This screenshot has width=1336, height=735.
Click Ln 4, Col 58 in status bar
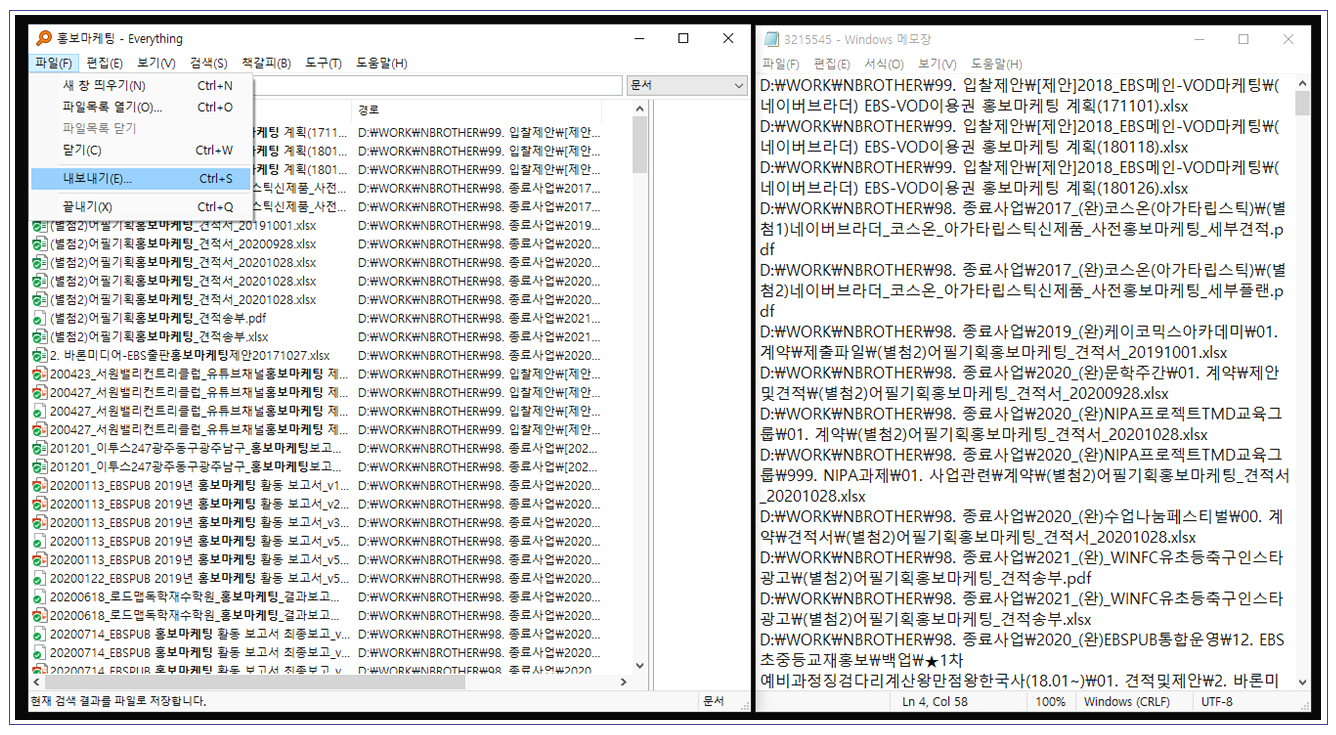(935, 702)
